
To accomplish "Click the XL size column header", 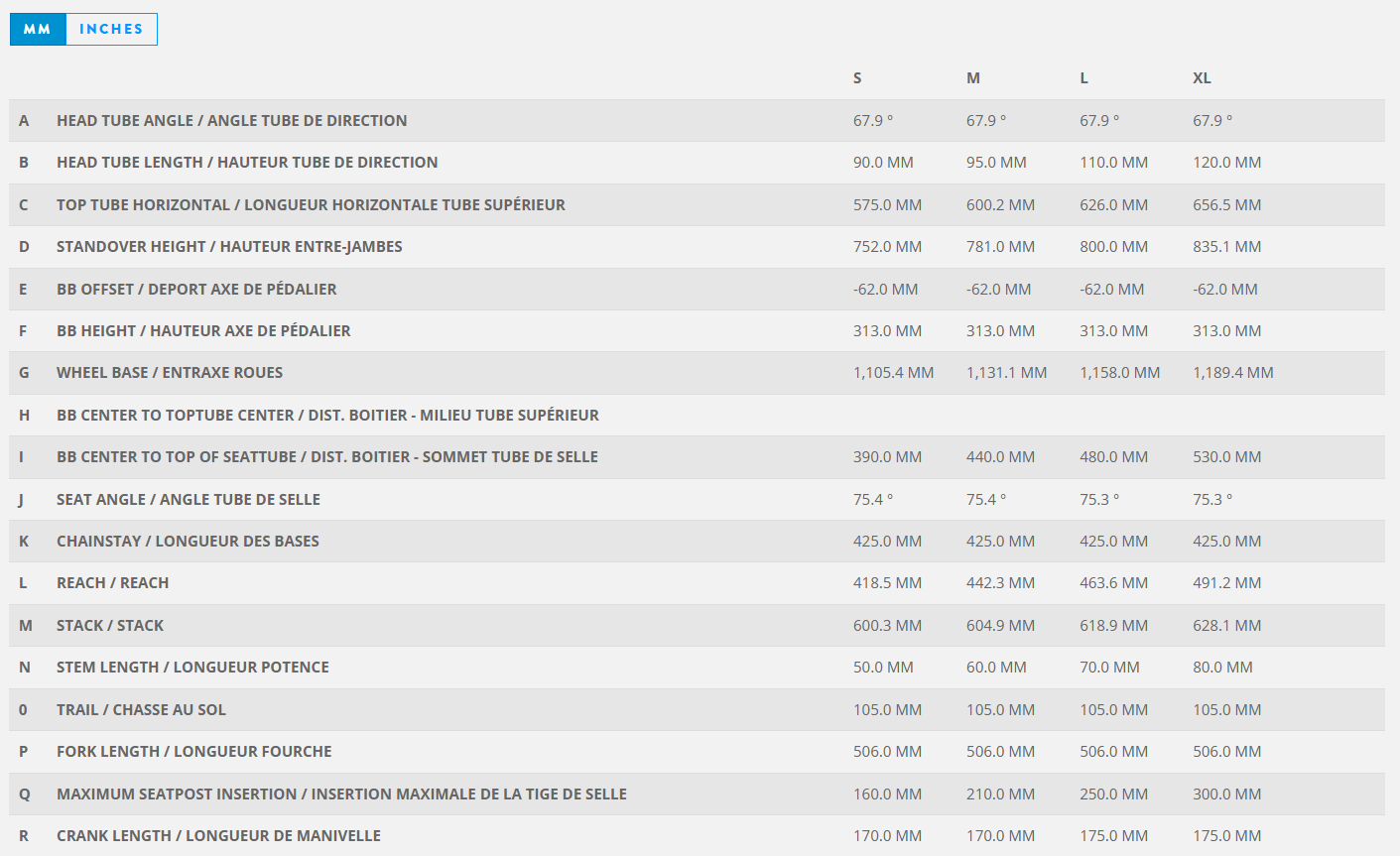I will tap(1202, 78).
